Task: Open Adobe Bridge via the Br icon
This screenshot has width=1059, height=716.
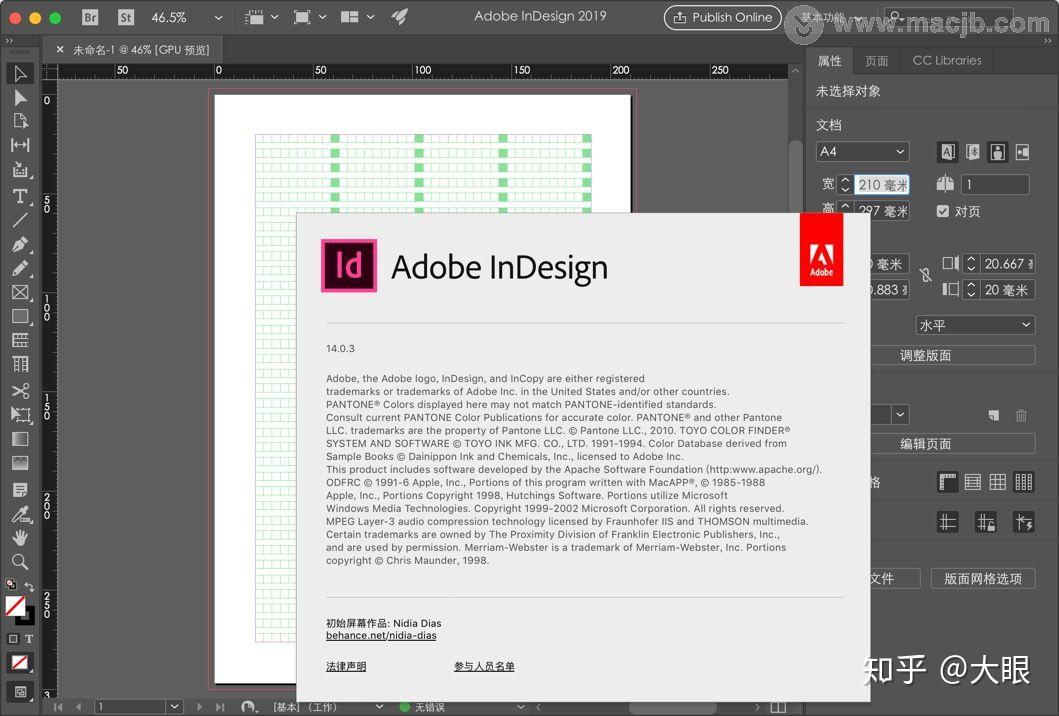Action: 90,17
